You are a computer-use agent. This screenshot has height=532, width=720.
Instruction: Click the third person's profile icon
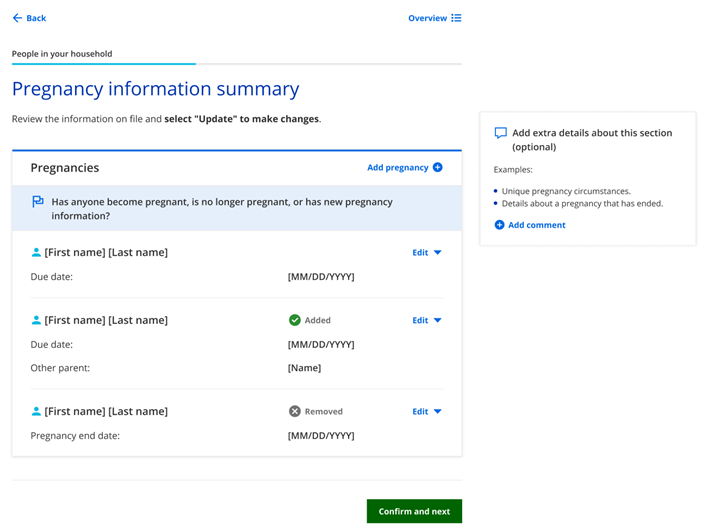click(x=37, y=412)
